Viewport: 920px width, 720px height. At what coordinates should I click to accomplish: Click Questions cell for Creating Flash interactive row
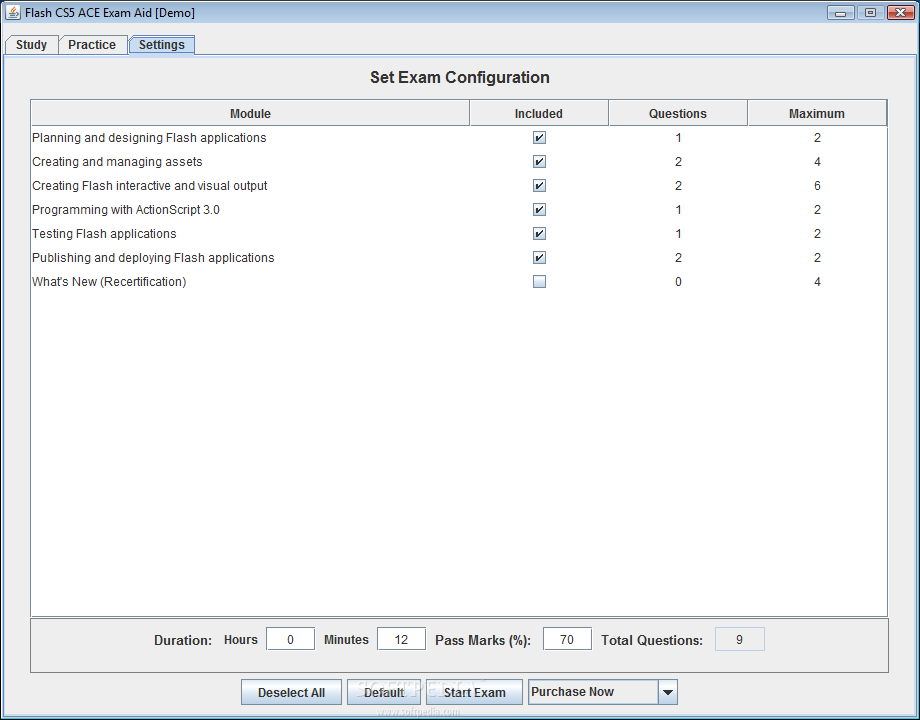pos(678,185)
